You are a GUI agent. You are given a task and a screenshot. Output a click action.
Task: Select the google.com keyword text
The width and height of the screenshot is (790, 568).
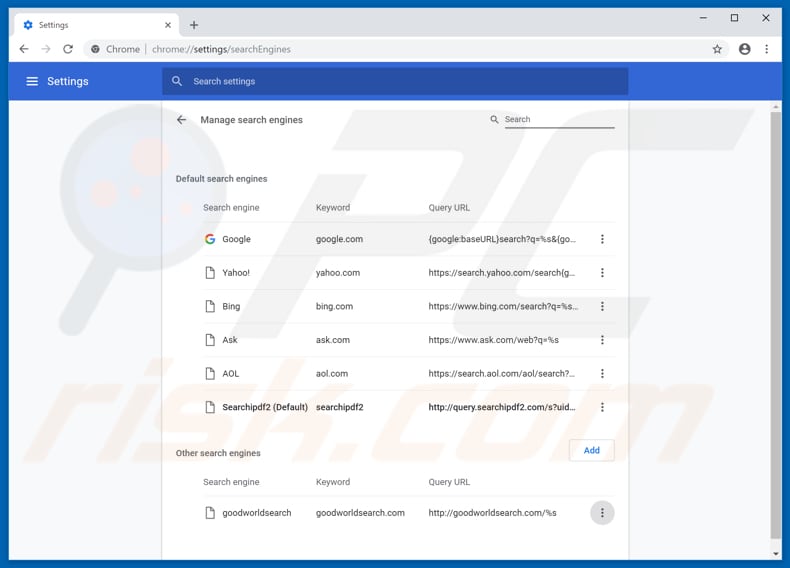point(339,239)
